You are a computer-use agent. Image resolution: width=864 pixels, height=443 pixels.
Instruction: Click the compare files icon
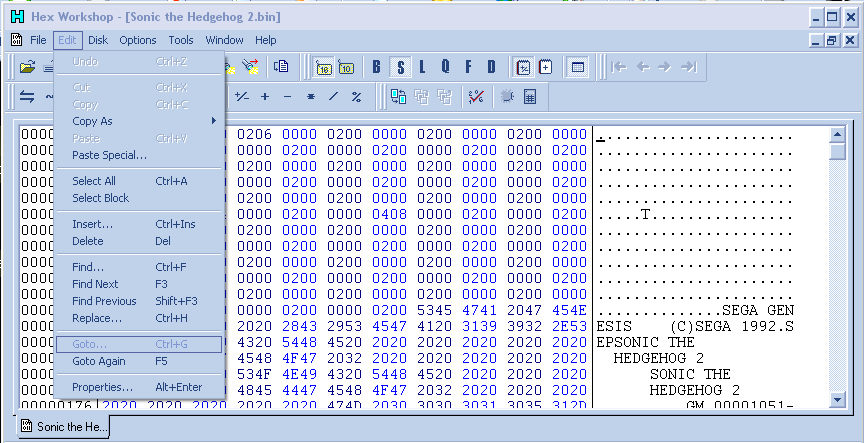click(398, 96)
